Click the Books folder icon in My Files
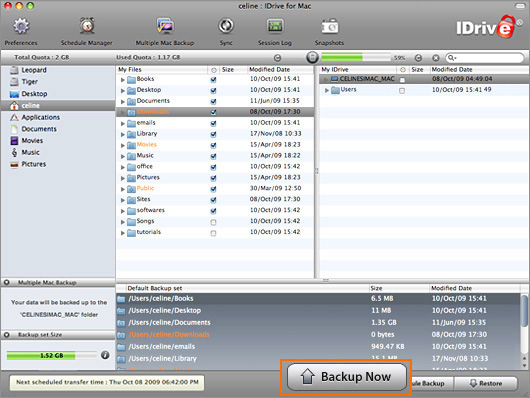The height and width of the screenshot is (398, 530). (x=131, y=80)
